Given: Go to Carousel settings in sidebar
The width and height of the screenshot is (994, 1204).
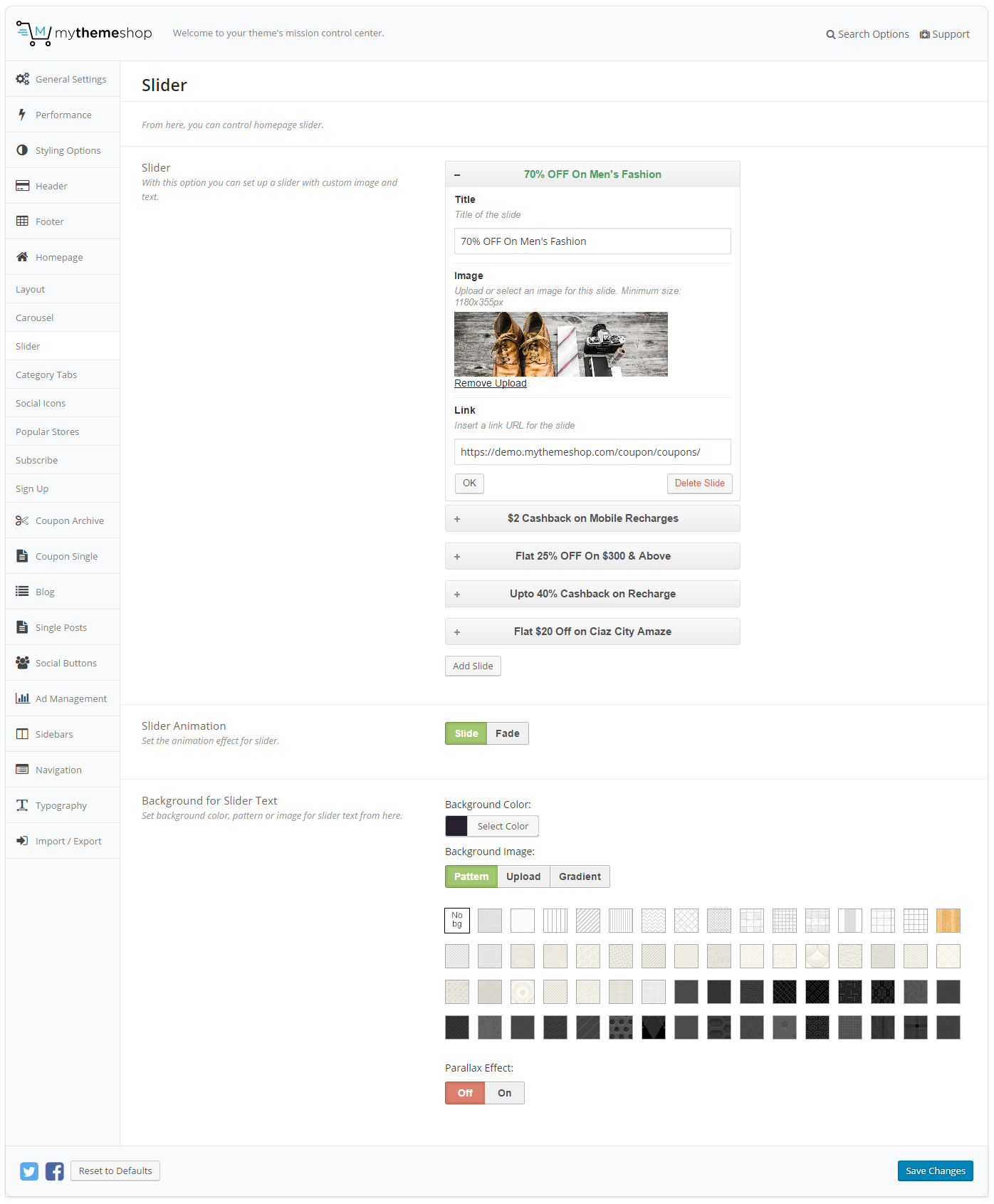Looking at the screenshot, I should tap(35, 318).
